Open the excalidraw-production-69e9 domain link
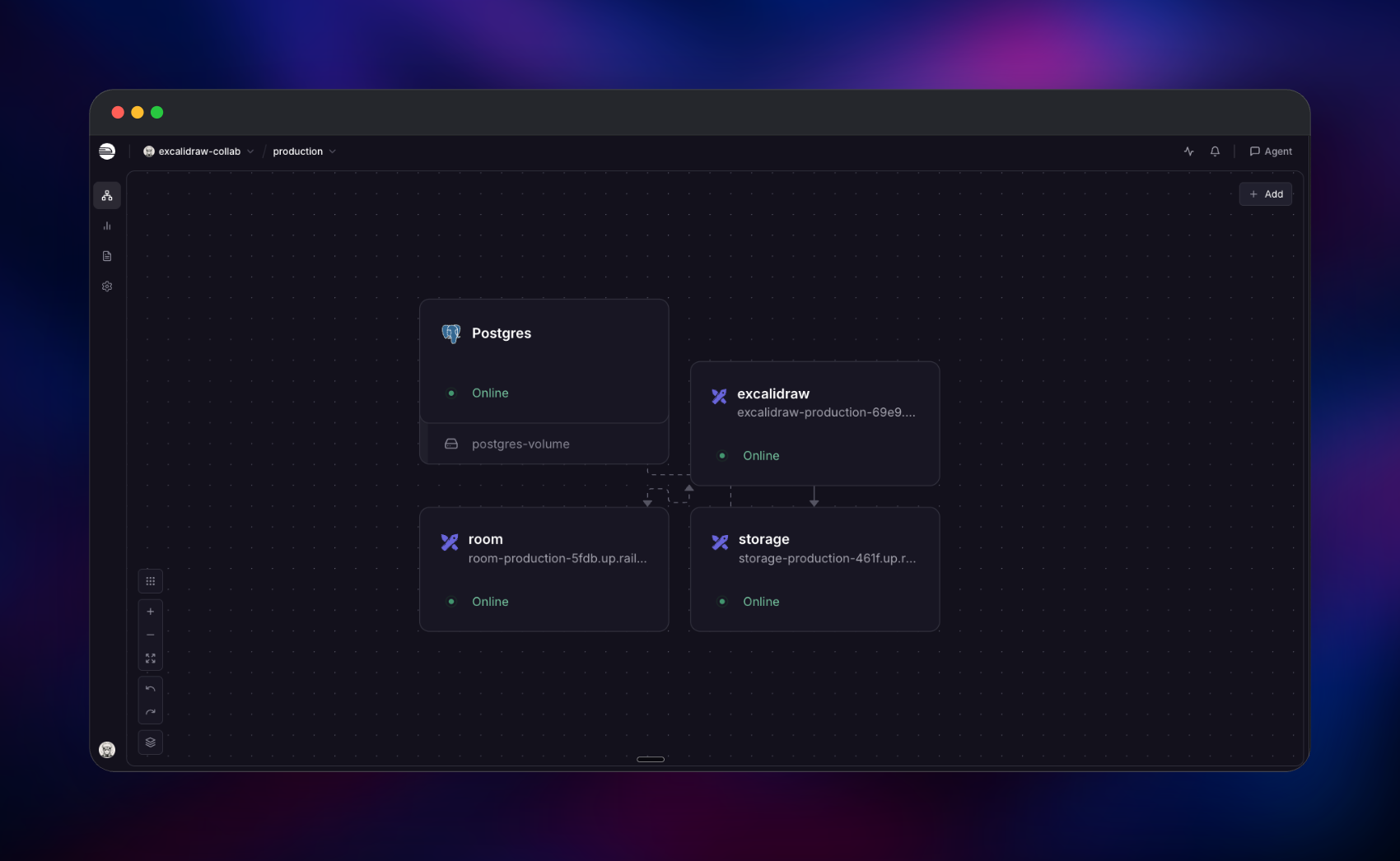Screen dimensions: 1400x861 pos(826,412)
